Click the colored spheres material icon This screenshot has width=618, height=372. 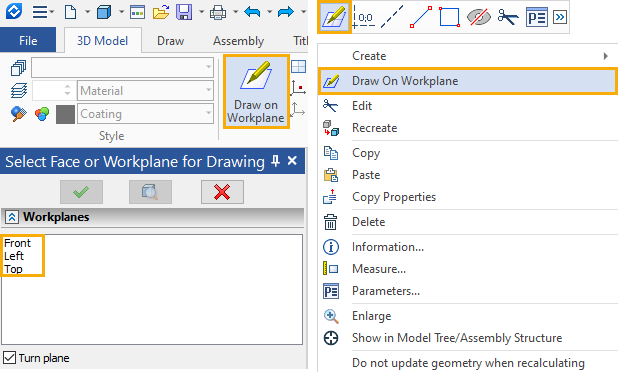click(42, 114)
